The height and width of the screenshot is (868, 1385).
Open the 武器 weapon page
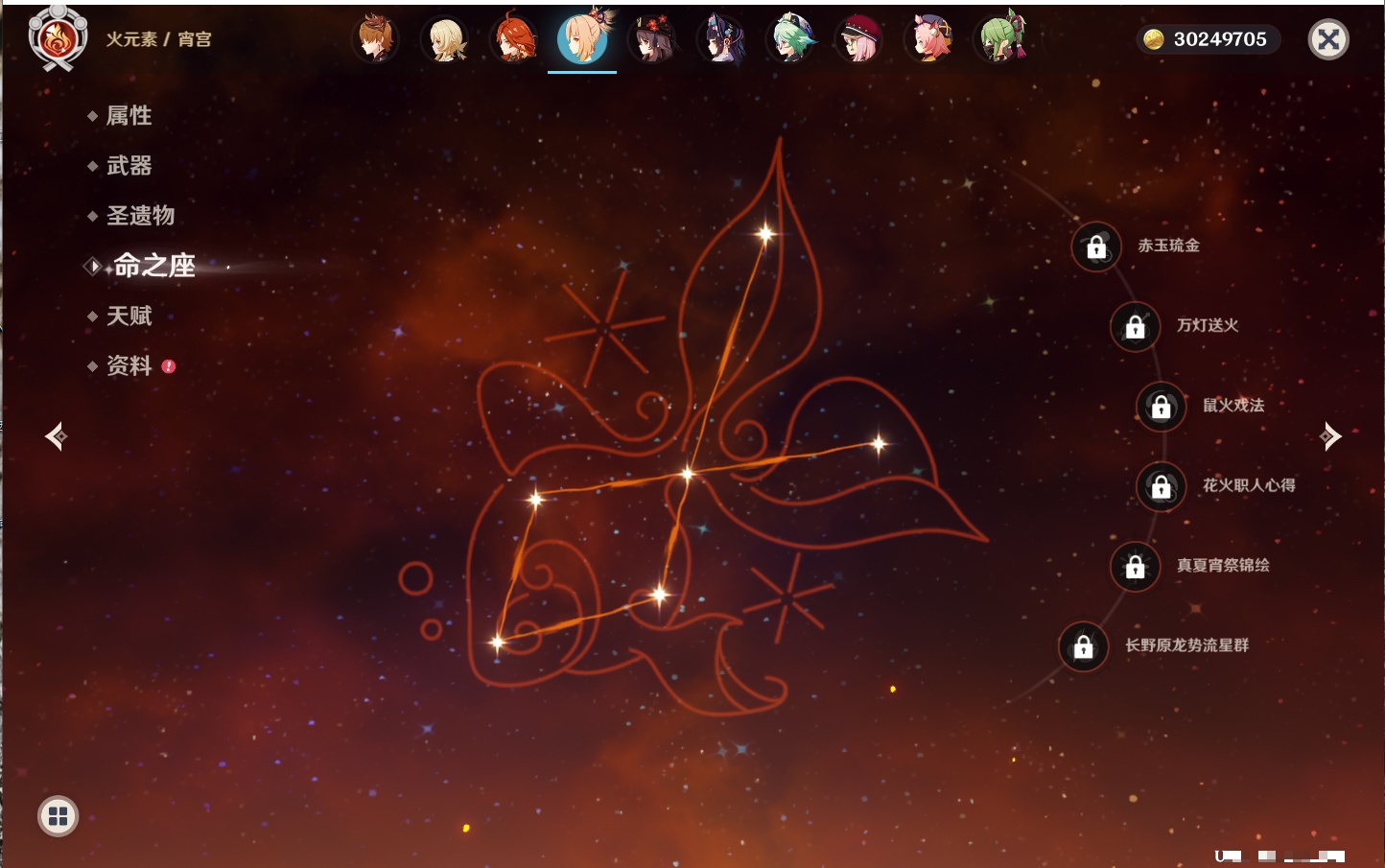click(129, 166)
